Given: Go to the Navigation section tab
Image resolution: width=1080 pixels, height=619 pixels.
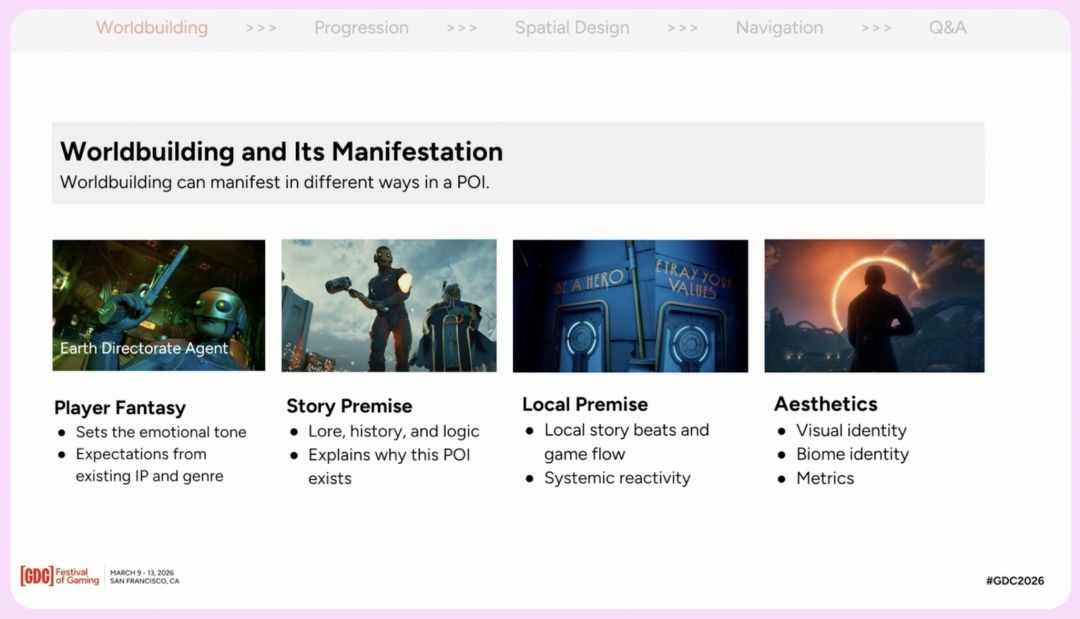Looking at the screenshot, I should (779, 28).
